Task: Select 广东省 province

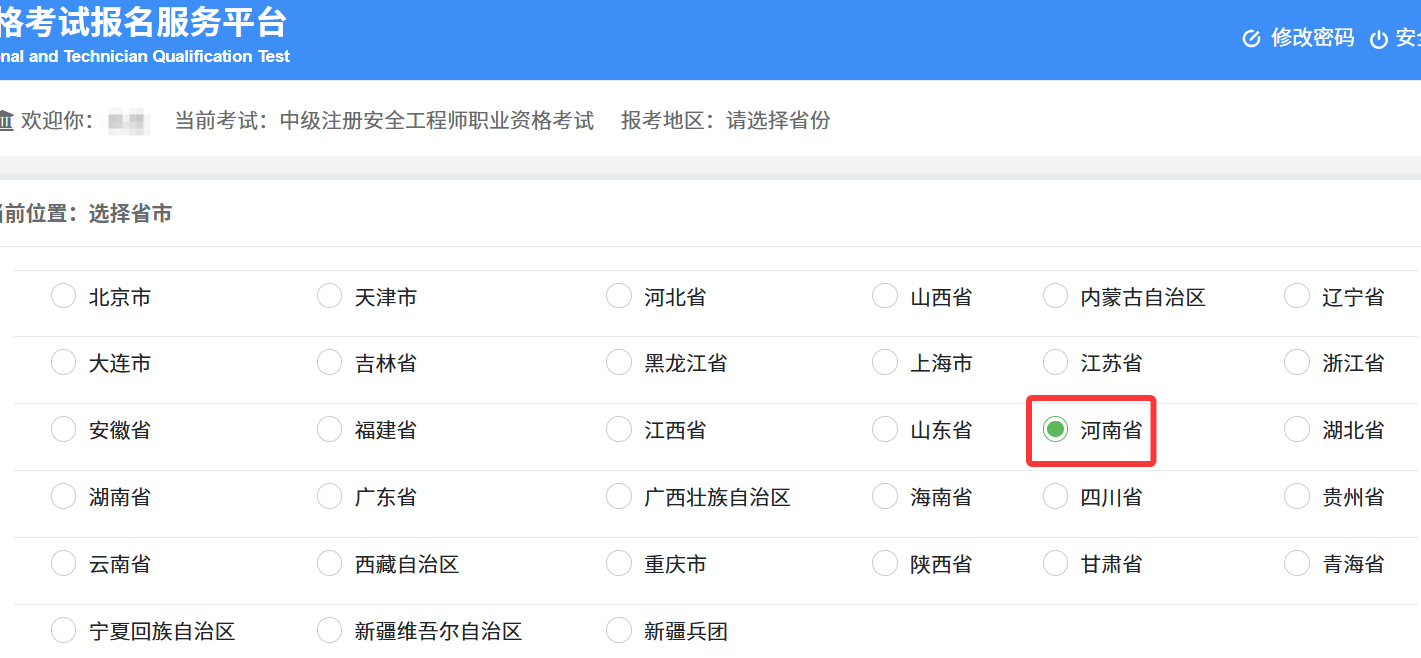Action: pyautogui.click(x=329, y=496)
